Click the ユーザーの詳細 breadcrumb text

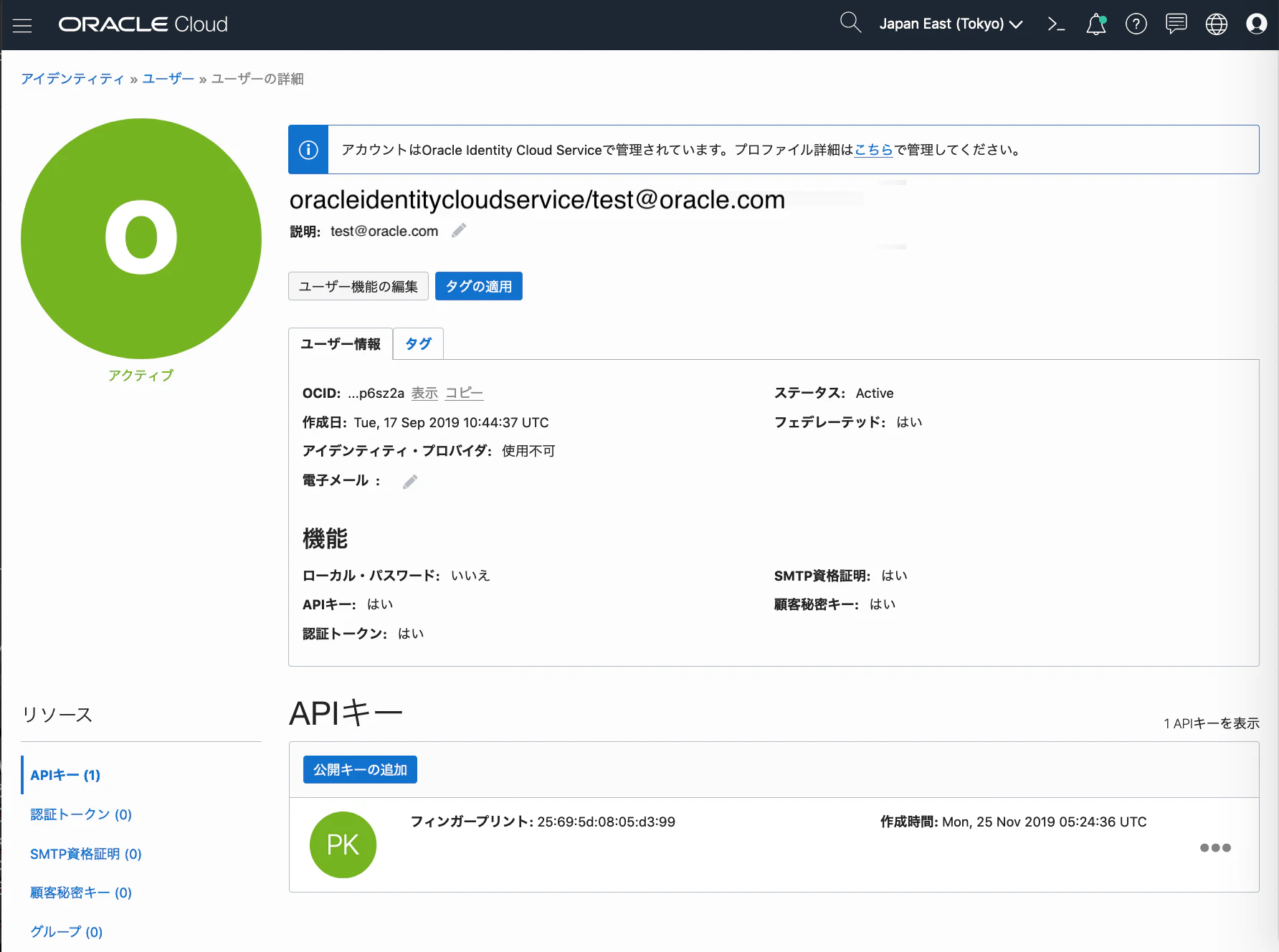pyautogui.click(x=257, y=79)
